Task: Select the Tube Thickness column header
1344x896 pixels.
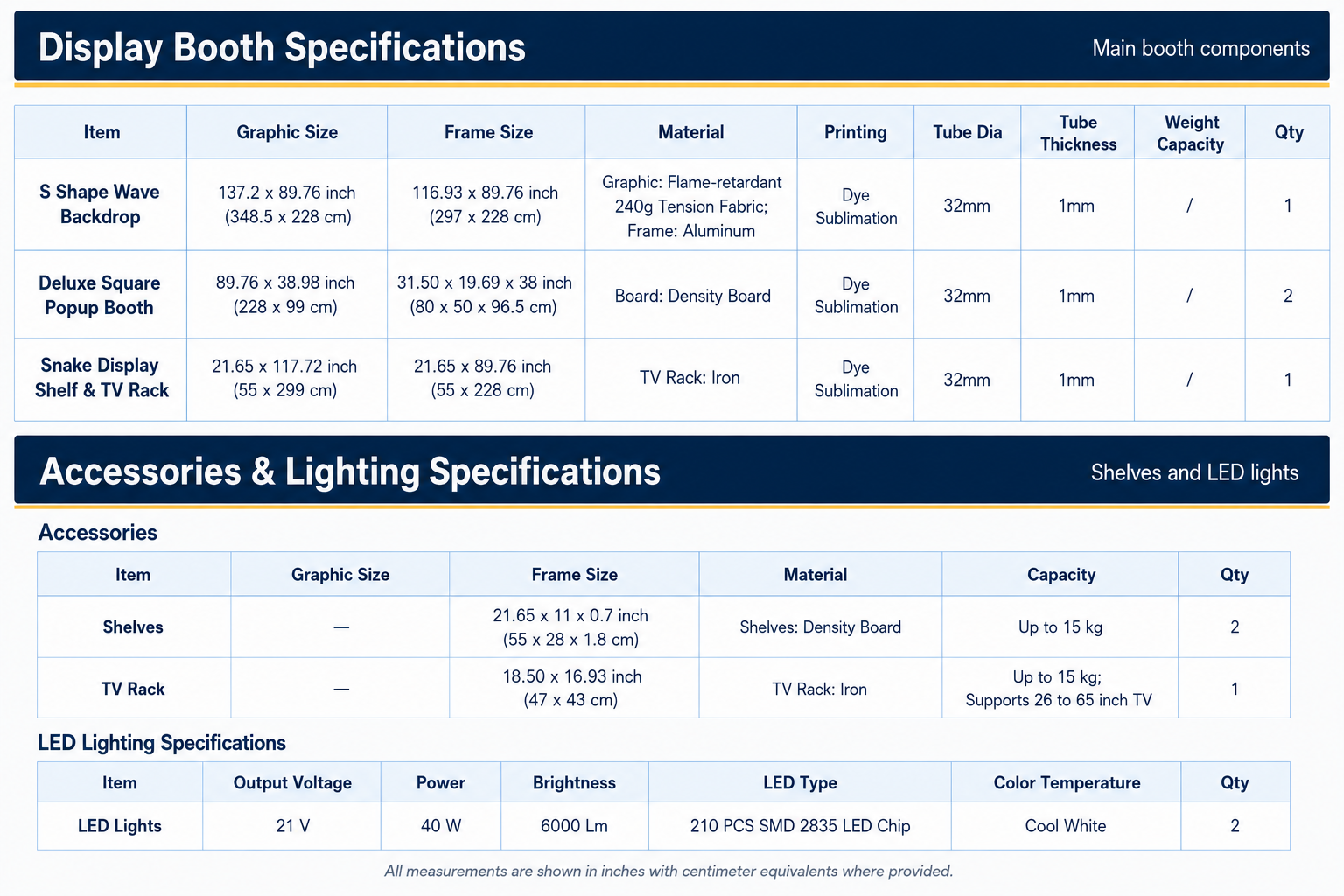Action: coord(1078,133)
